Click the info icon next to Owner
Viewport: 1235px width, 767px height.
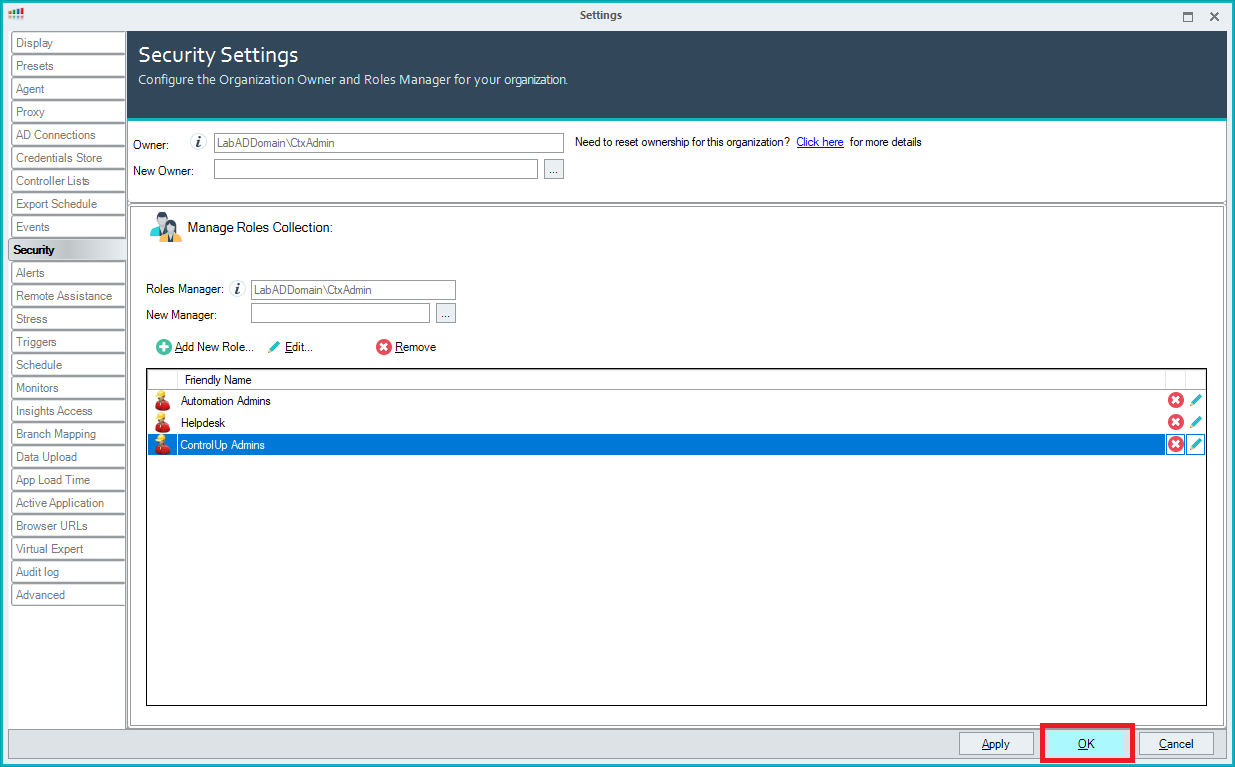[x=198, y=143]
